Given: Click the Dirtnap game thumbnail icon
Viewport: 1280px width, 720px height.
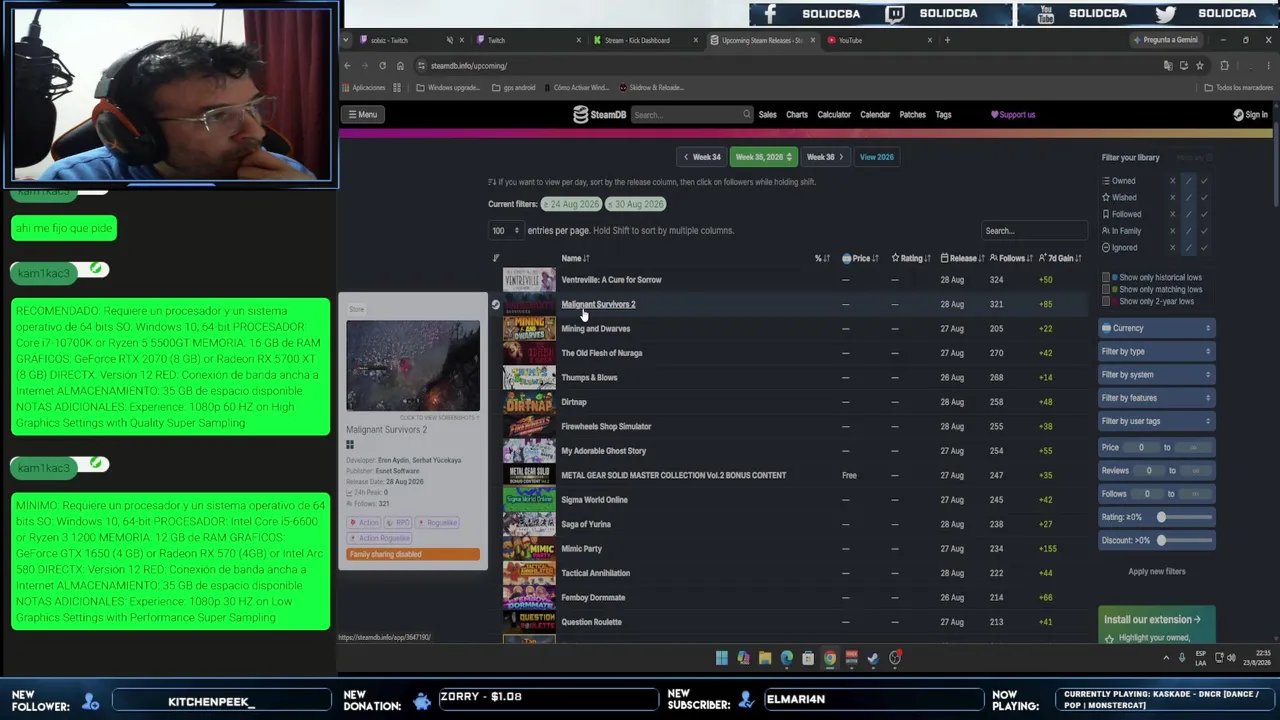Looking at the screenshot, I should [x=529, y=402].
